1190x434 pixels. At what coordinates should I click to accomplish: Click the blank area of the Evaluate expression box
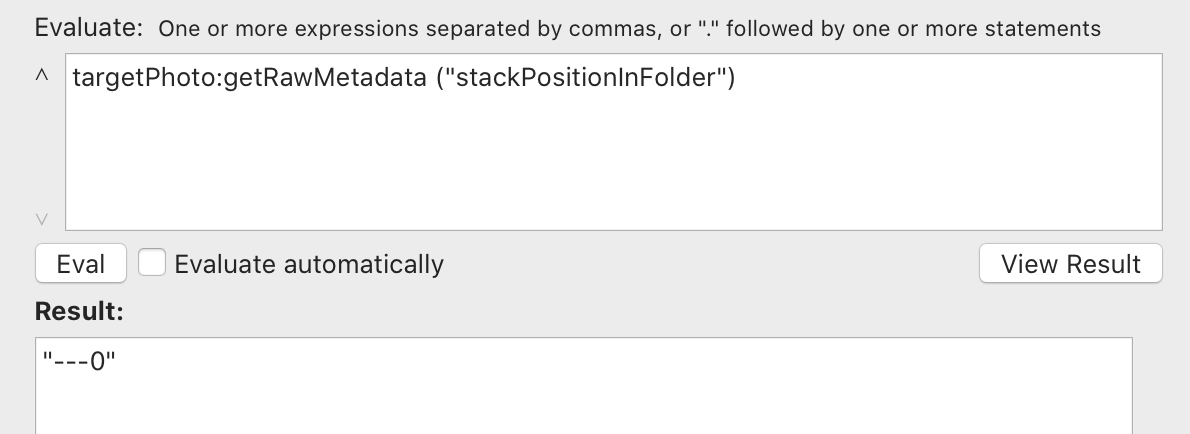point(613,159)
